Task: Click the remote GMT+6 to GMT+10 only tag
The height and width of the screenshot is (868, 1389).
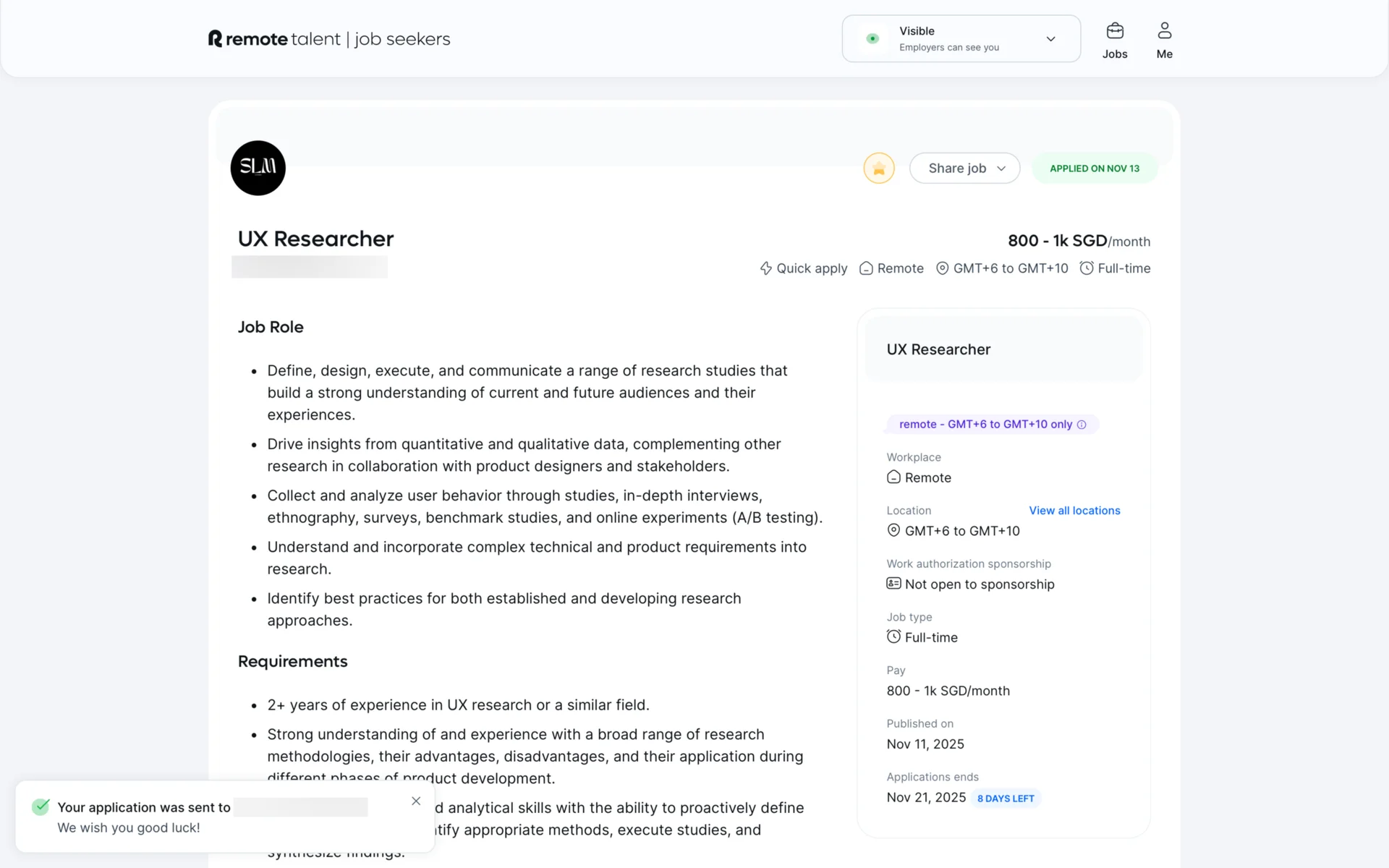Action: tap(985, 425)
